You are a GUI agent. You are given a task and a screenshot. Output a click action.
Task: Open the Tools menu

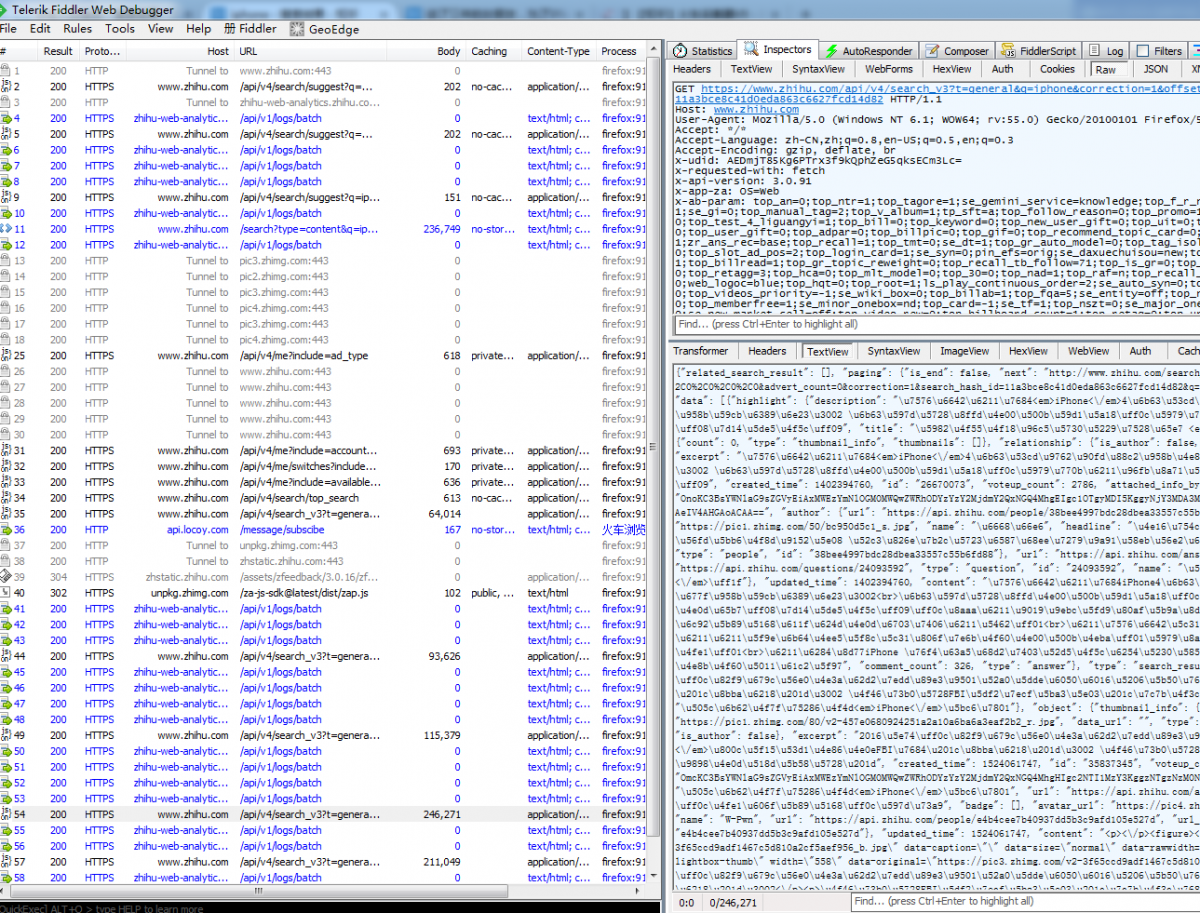coord(120,29)
